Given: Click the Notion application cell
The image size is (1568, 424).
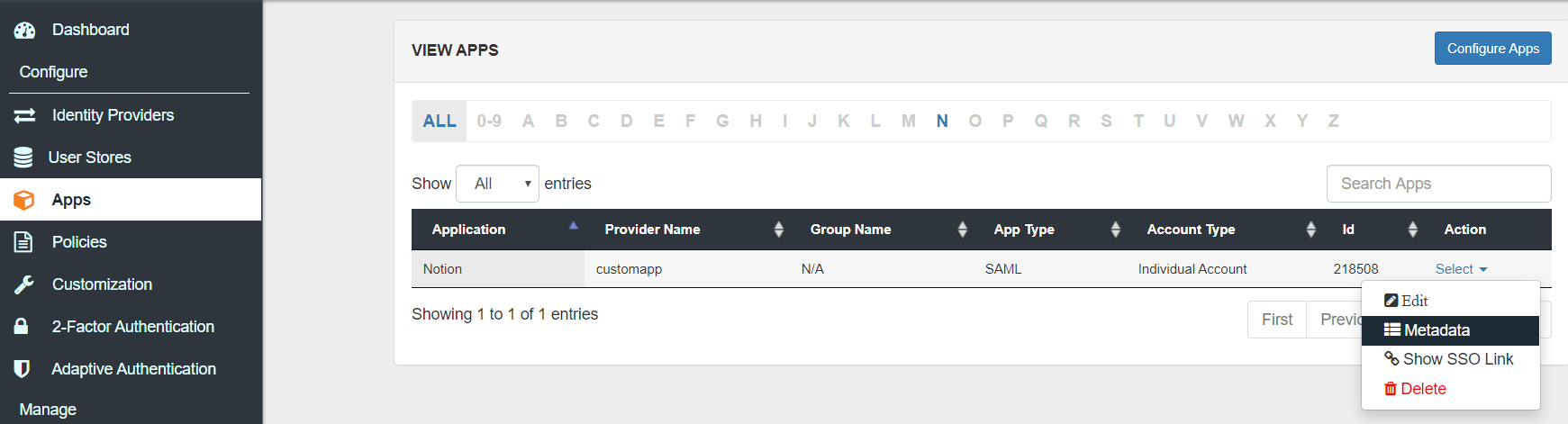Looking at the screenshot, I should (498, 269).
